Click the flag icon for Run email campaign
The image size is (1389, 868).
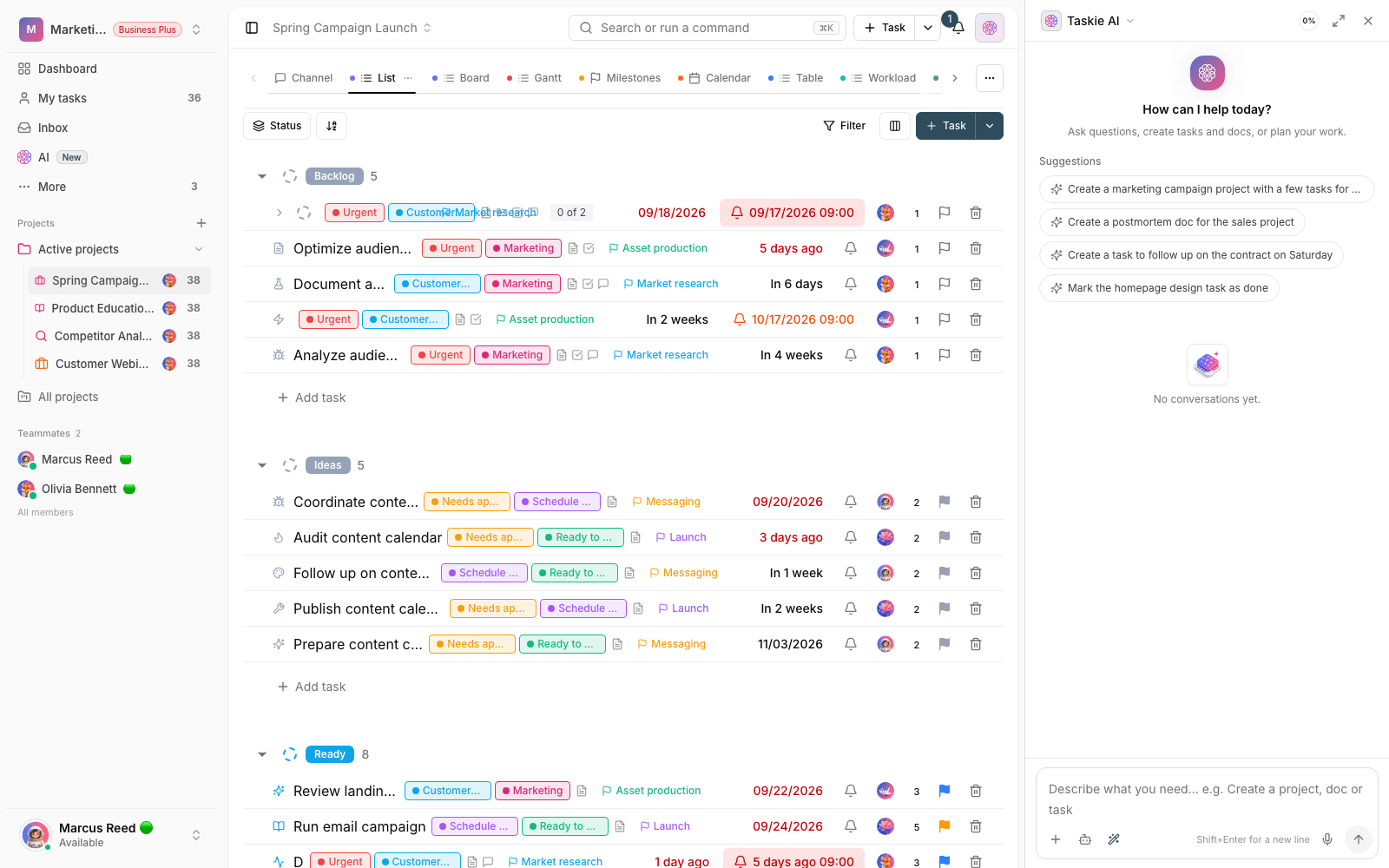(x=945, y=826)
